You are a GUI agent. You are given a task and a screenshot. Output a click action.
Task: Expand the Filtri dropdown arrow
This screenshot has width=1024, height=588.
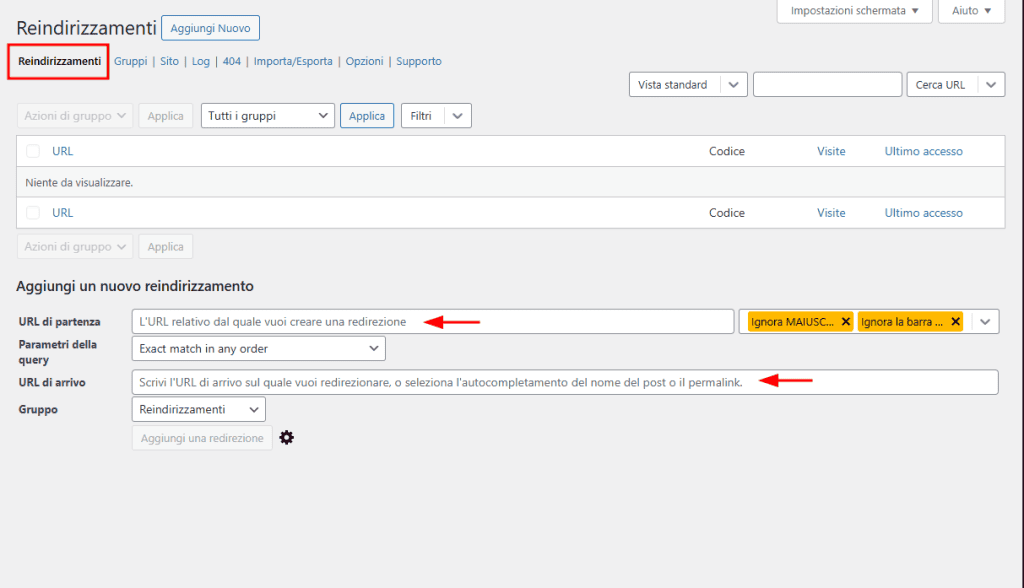click(x=458, y=116)
